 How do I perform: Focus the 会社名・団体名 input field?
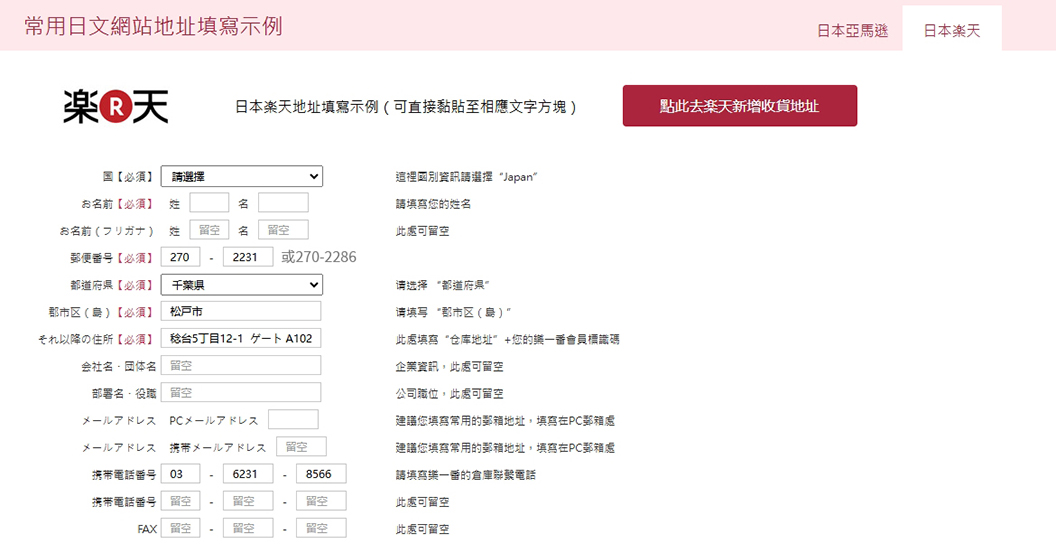coord(241,366)
